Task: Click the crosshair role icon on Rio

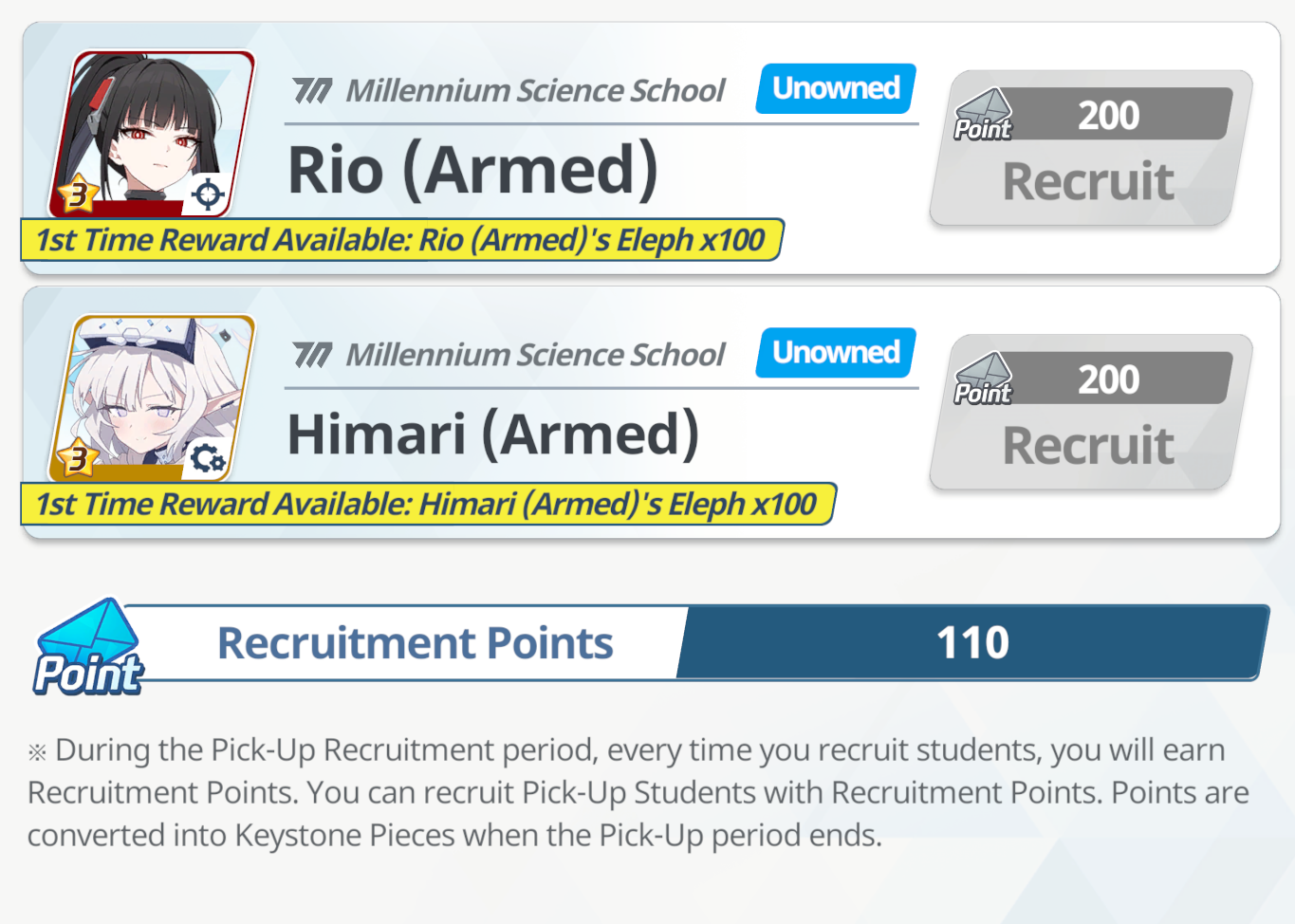Action: pyautogui.click(x=208, y=195)
